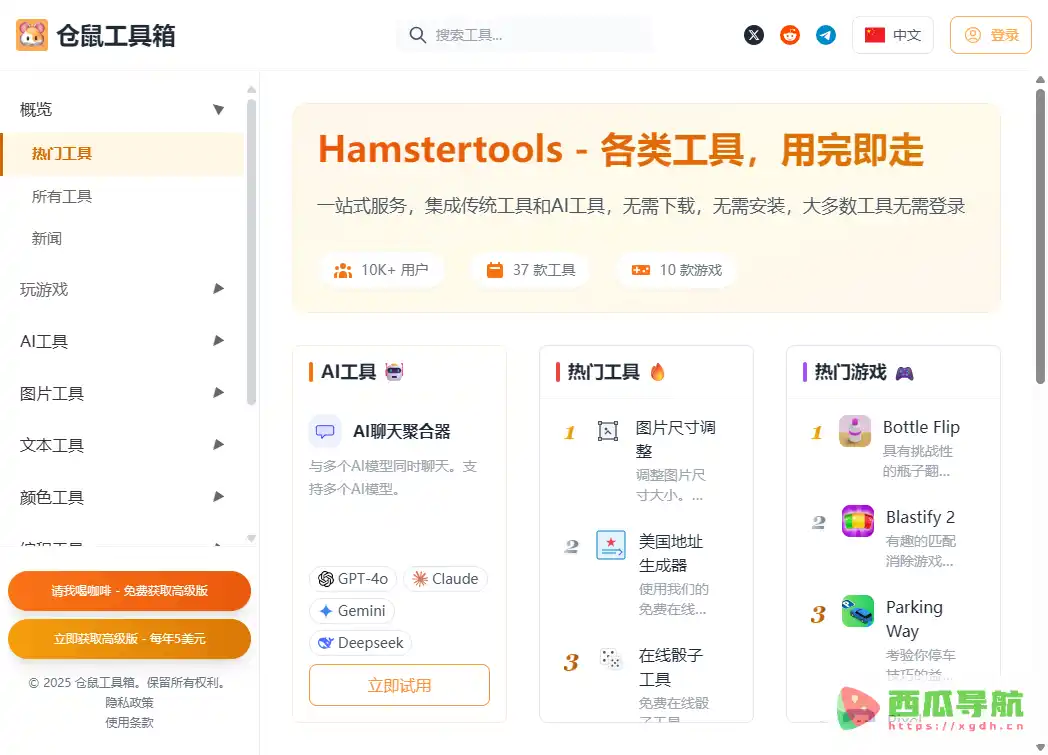Click the 登录 login button
The image size is (1048, 755).
(x=991, y=35)
